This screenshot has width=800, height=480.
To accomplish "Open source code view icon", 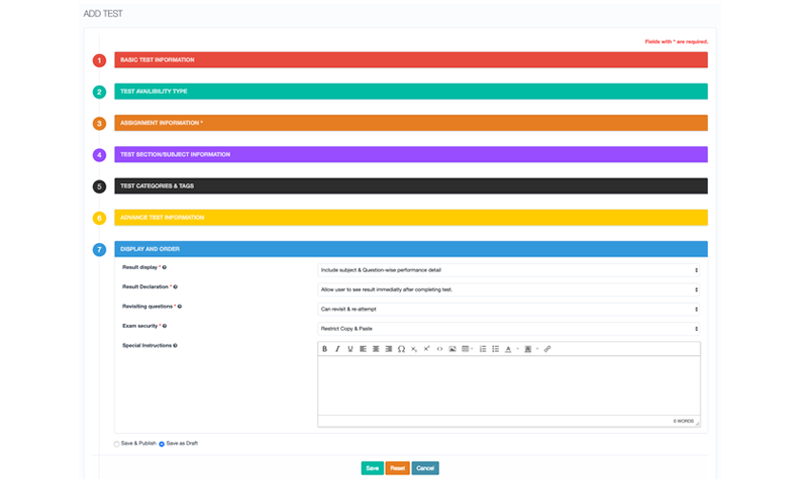I will click(439, 349).
